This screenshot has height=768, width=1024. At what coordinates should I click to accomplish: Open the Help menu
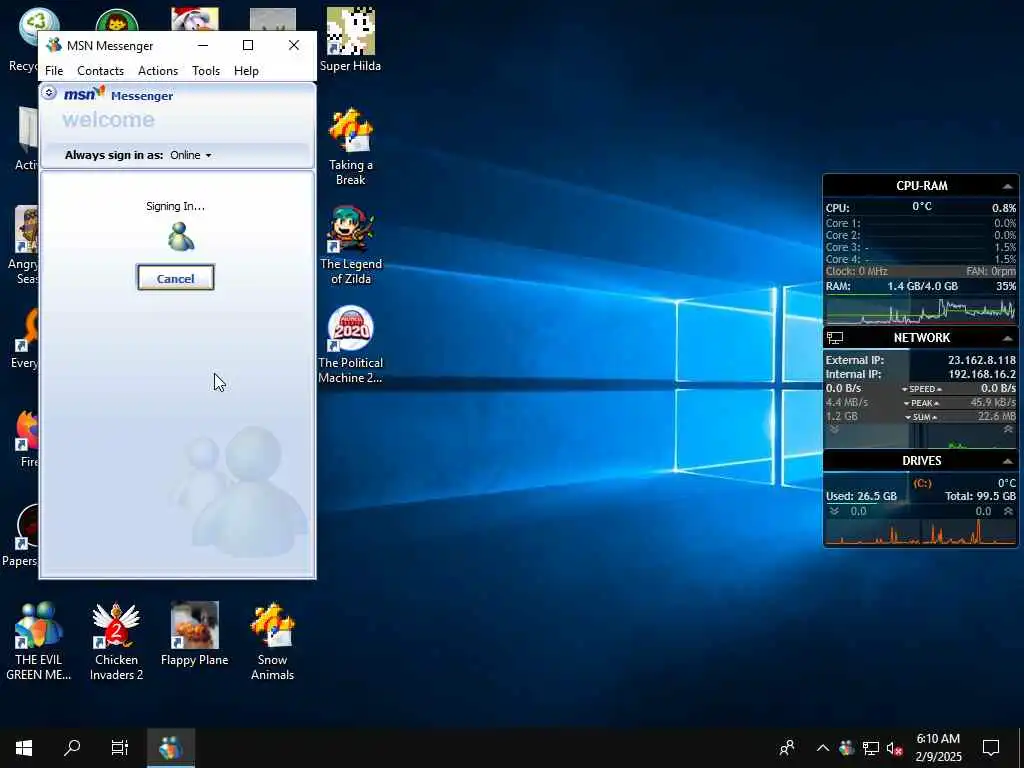(246, 71)
